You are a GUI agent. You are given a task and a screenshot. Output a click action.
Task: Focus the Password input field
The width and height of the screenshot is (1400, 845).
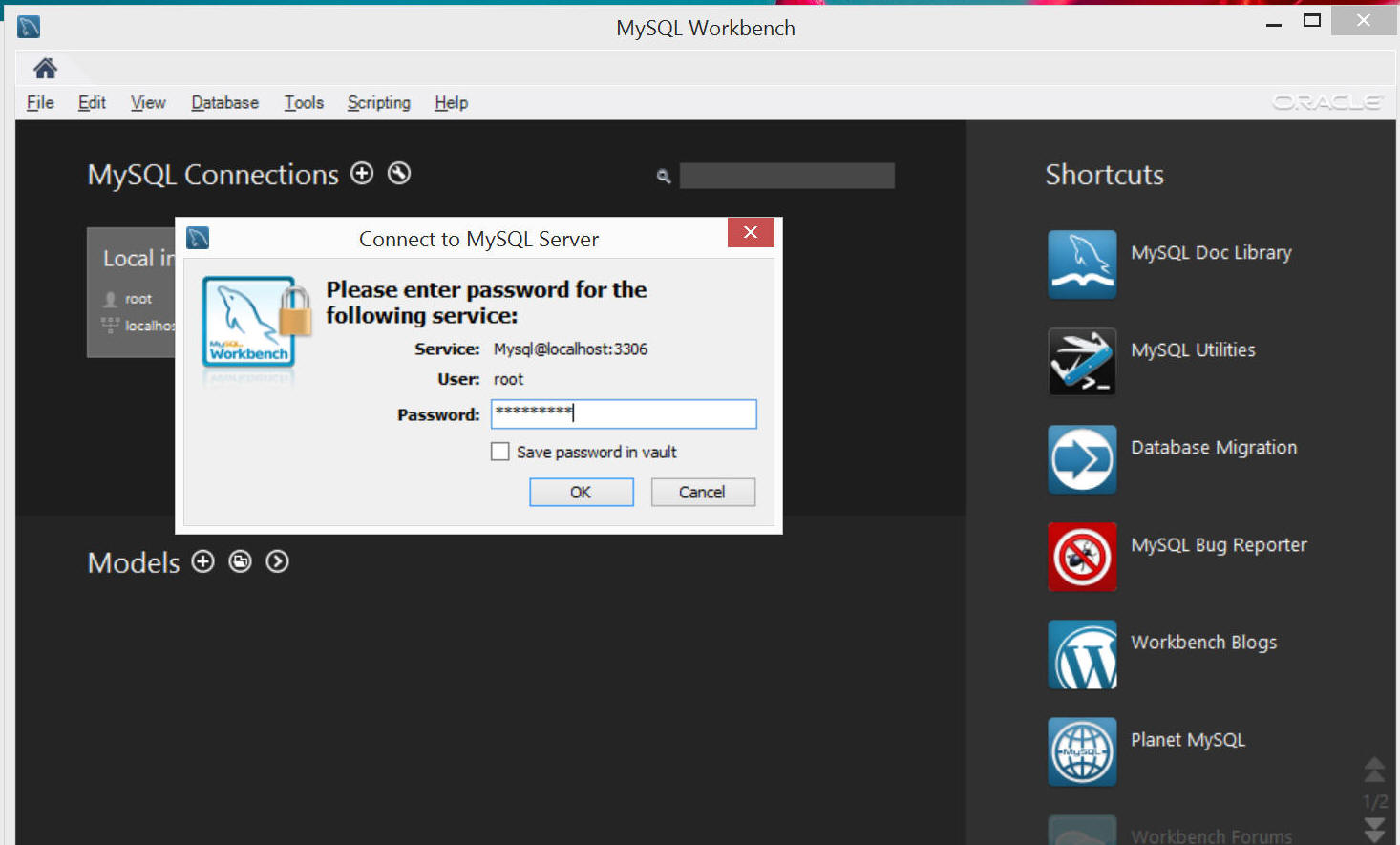click(624, 413)
